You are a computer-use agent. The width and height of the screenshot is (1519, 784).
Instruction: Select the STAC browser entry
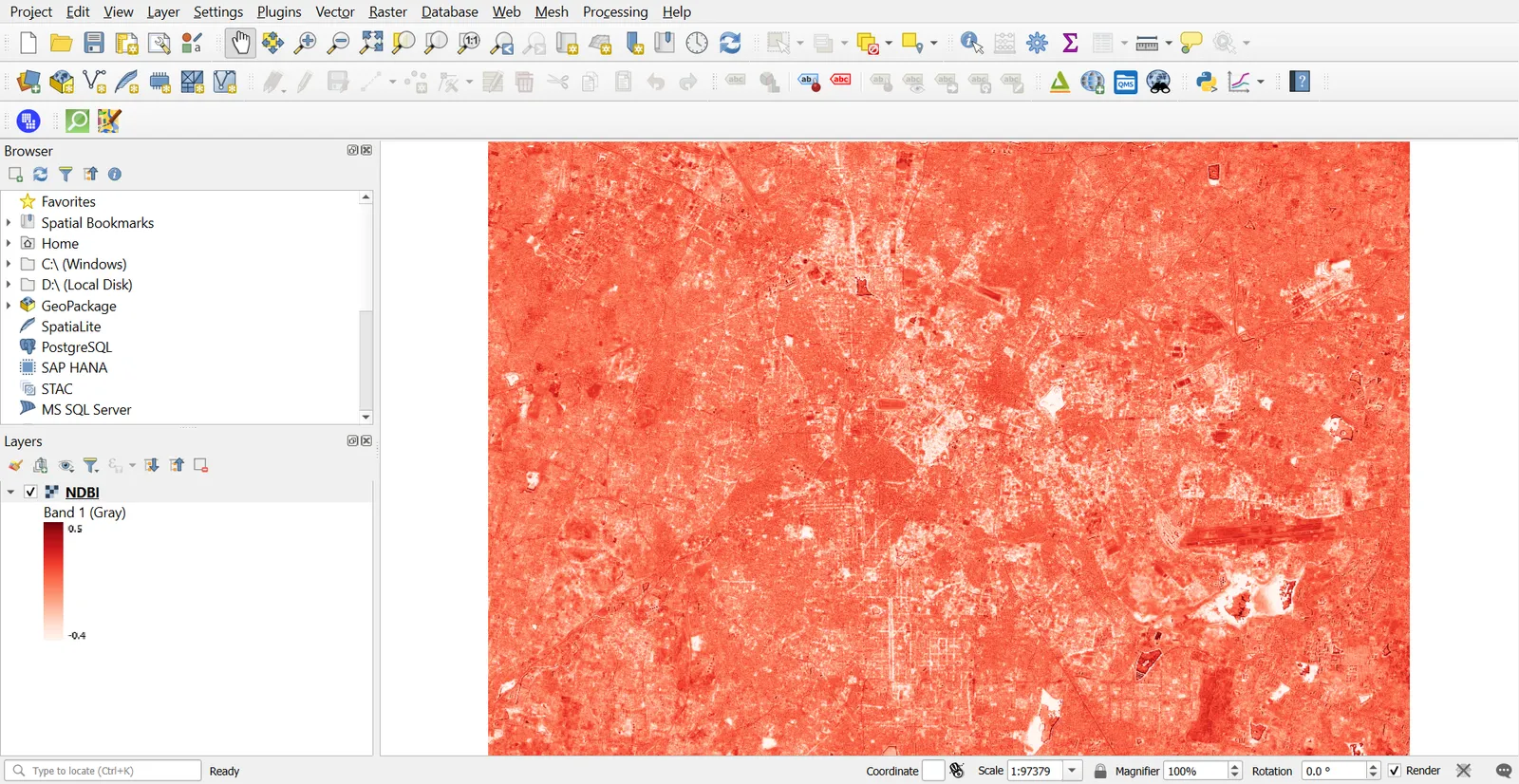[x=57, y=389]
